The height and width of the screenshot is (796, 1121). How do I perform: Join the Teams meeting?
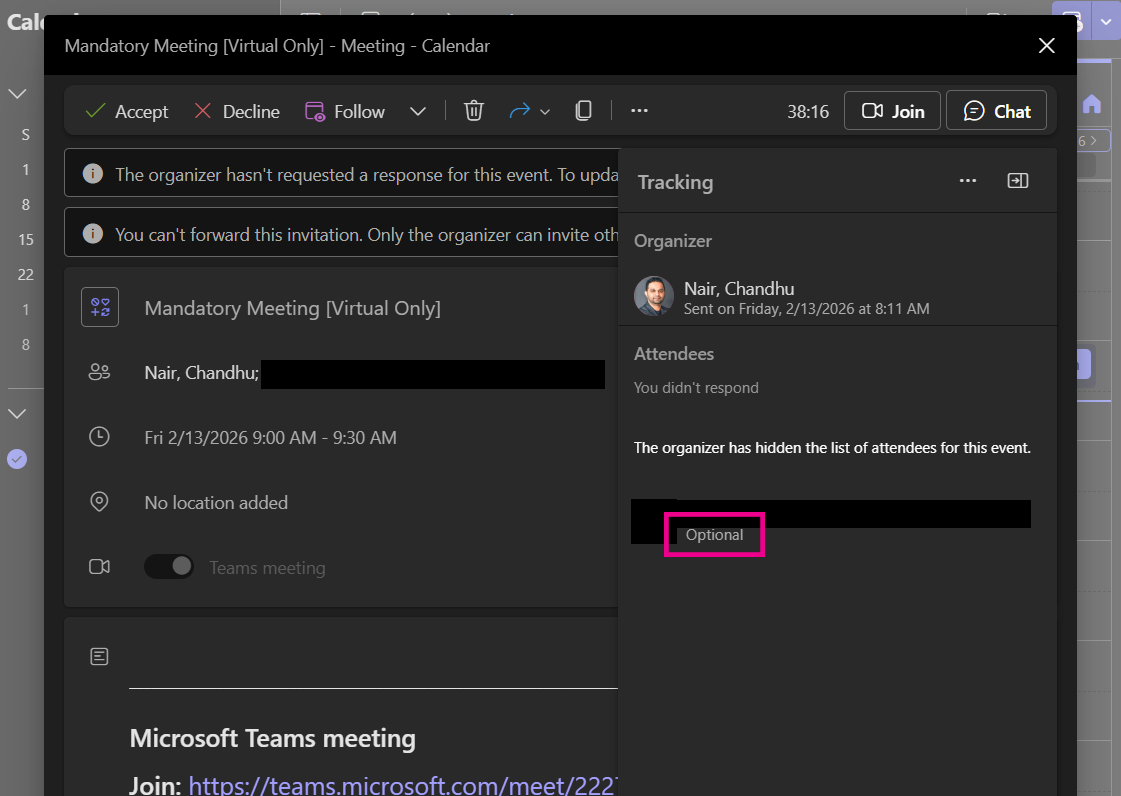pyautogui.click(x=892, y=111)
